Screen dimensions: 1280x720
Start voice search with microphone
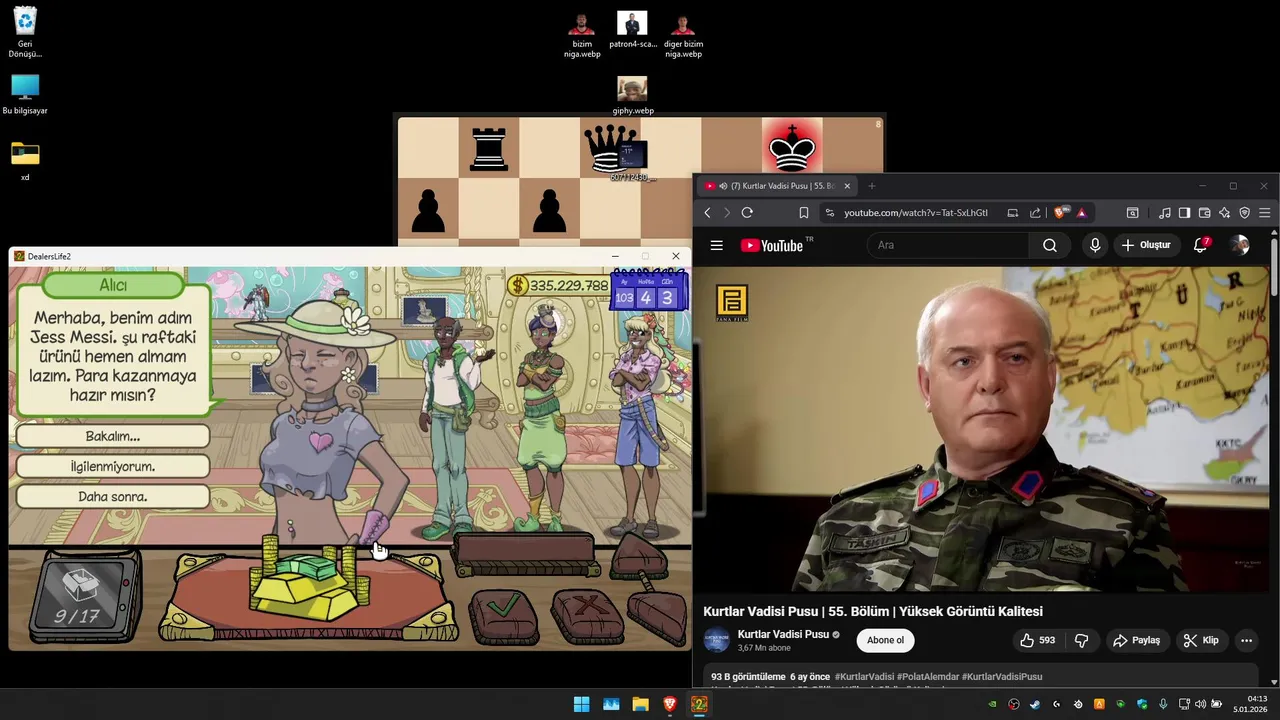pos(1095,245)
